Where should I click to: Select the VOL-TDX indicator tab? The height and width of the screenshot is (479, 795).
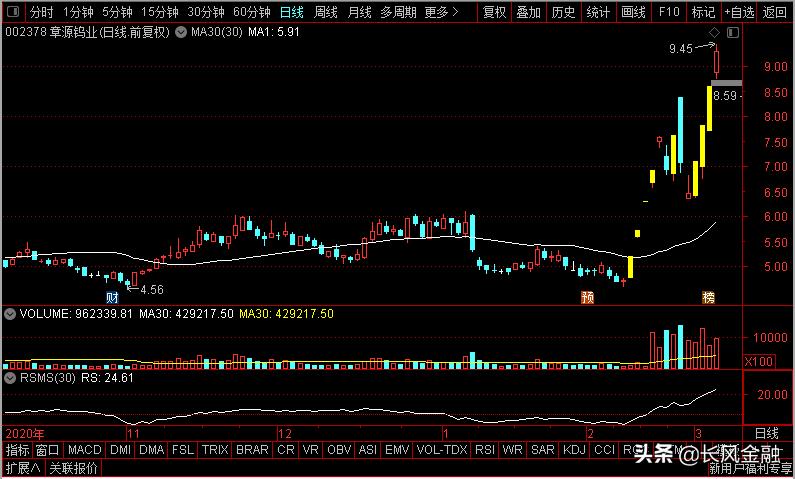[x=442, y=449]
